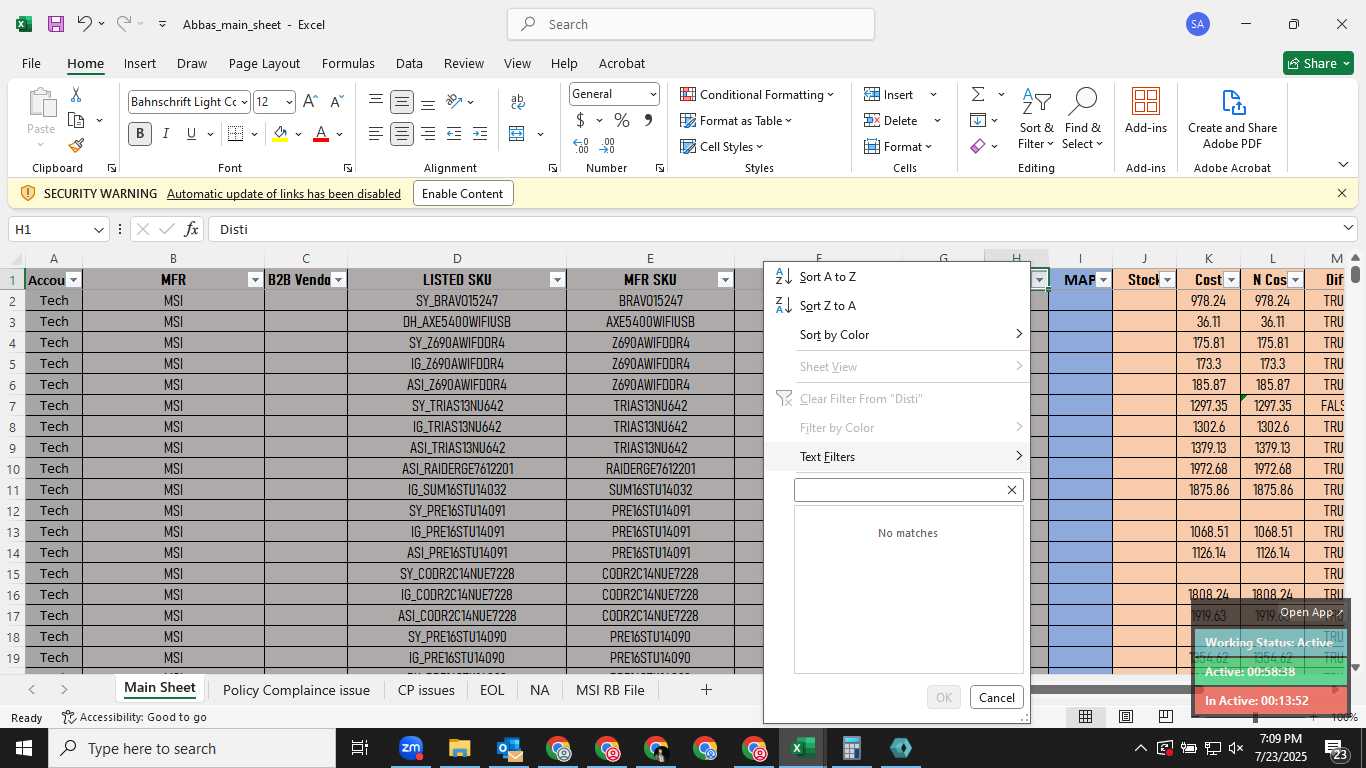Open Sort & Filter tool
The width and height of the screenshot is (1366, 768).
tap(1036, 119)
